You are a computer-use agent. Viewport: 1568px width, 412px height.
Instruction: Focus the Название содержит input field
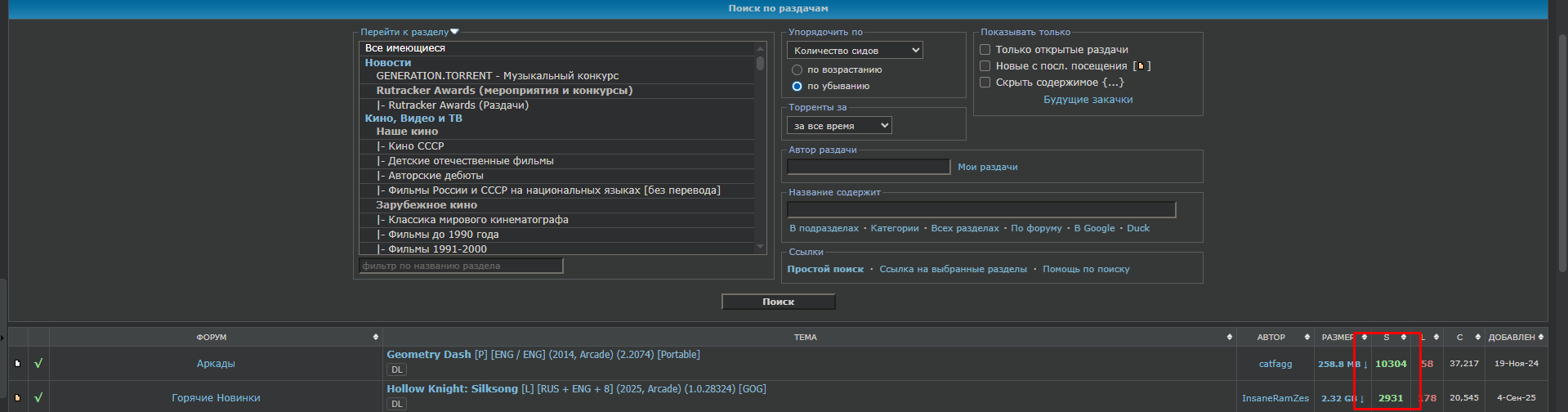tap(981, 209)
